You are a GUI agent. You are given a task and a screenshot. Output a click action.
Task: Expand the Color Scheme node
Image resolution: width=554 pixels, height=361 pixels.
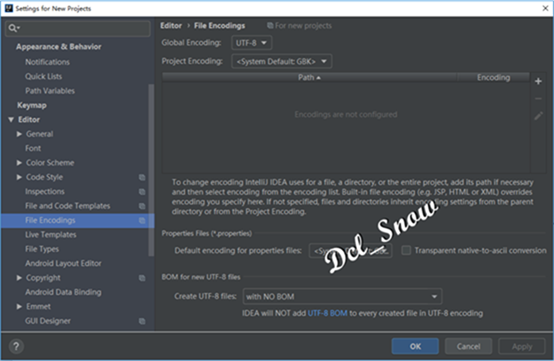coord(19,163)
